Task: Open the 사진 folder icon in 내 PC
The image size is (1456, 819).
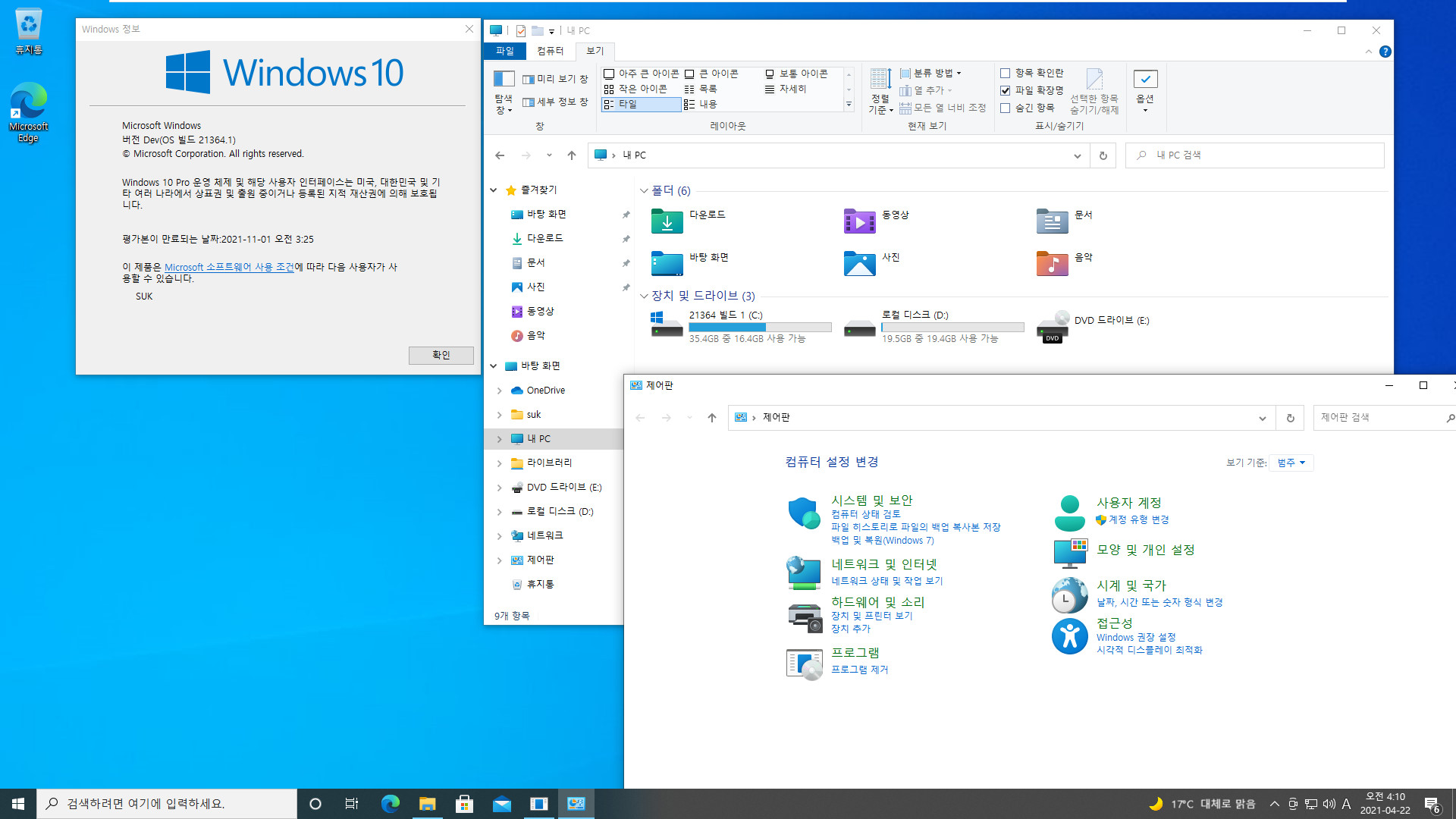Action: pos(860,263)
